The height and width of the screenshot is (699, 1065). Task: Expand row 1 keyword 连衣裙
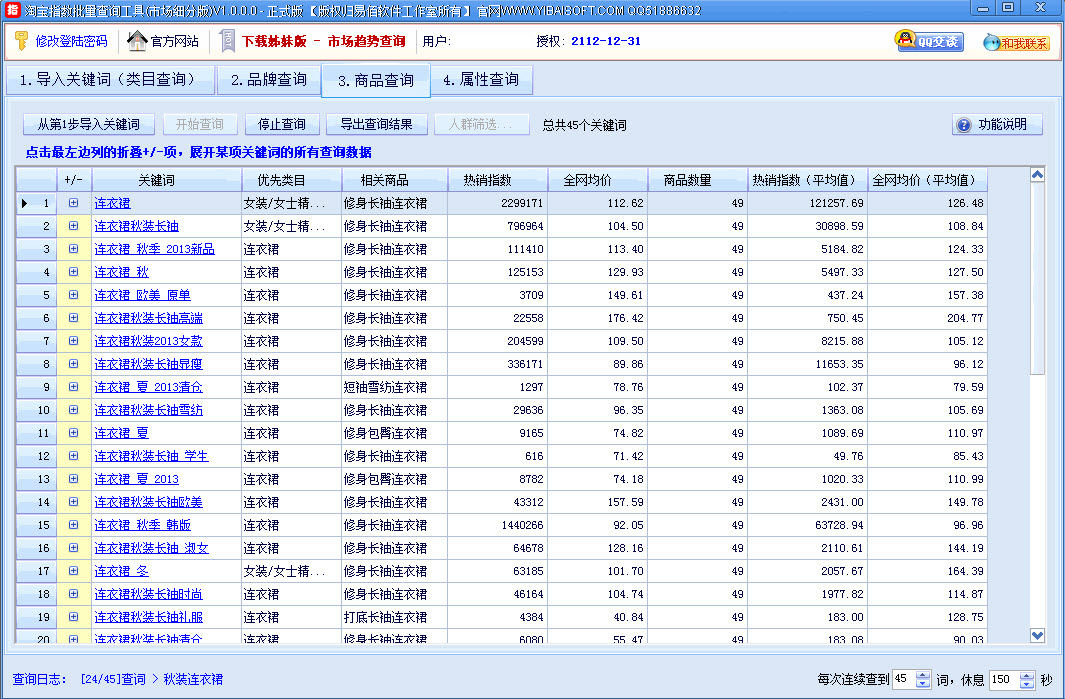(73, 203)
